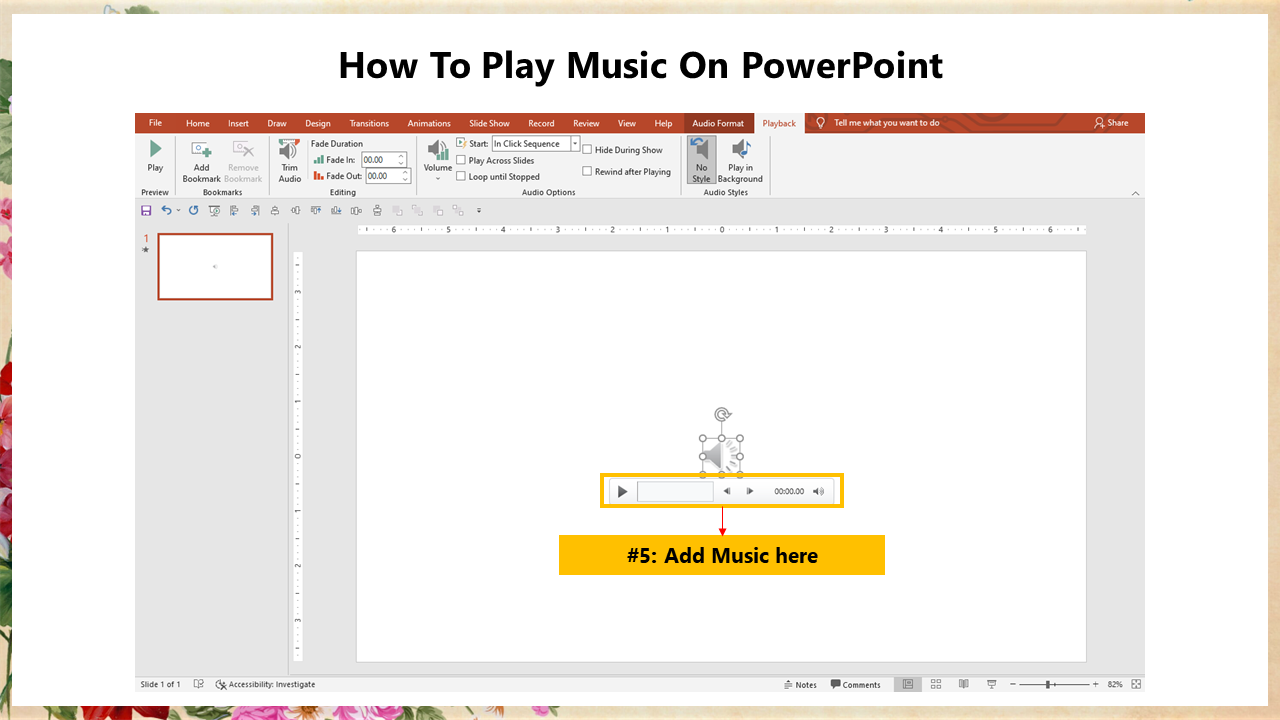The height and width of the screenshot is (720, 1280).
Task: Switch to the Home tab
Action: (198, 123)
